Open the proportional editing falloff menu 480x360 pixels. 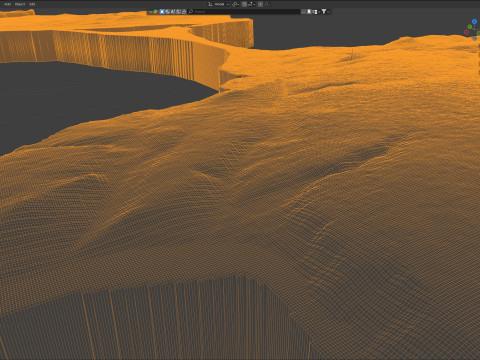coord(267,4)
